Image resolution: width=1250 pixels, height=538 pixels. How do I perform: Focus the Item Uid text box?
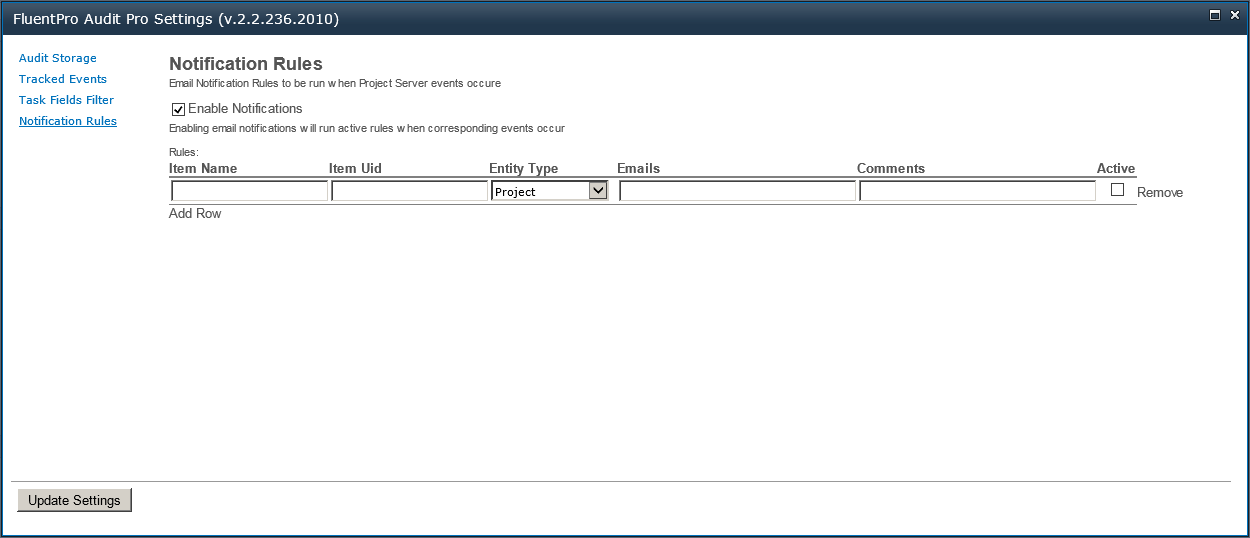click(409, 191)
